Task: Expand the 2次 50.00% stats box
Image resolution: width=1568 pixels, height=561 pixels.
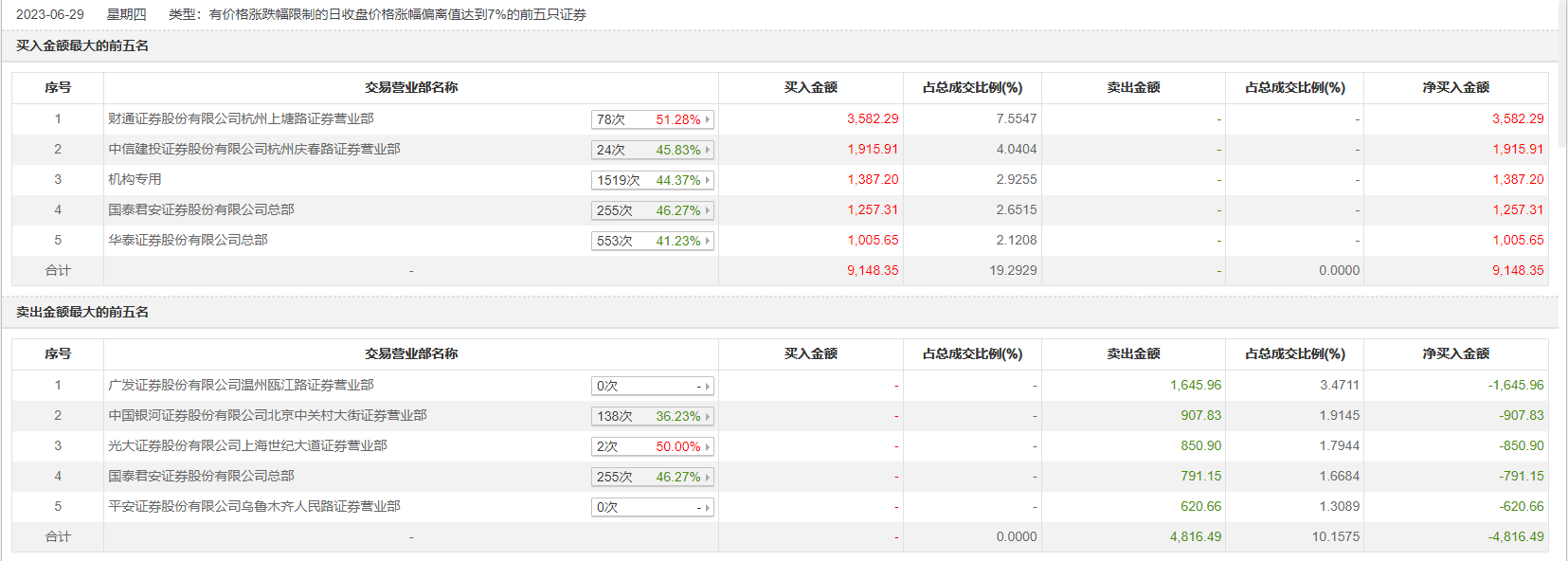Action: (652, 446)
